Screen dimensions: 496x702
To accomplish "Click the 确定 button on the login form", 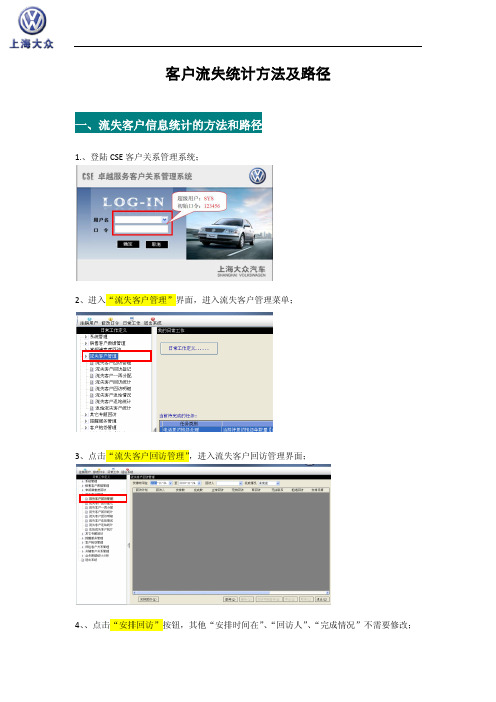I will [x=128, y=244].
